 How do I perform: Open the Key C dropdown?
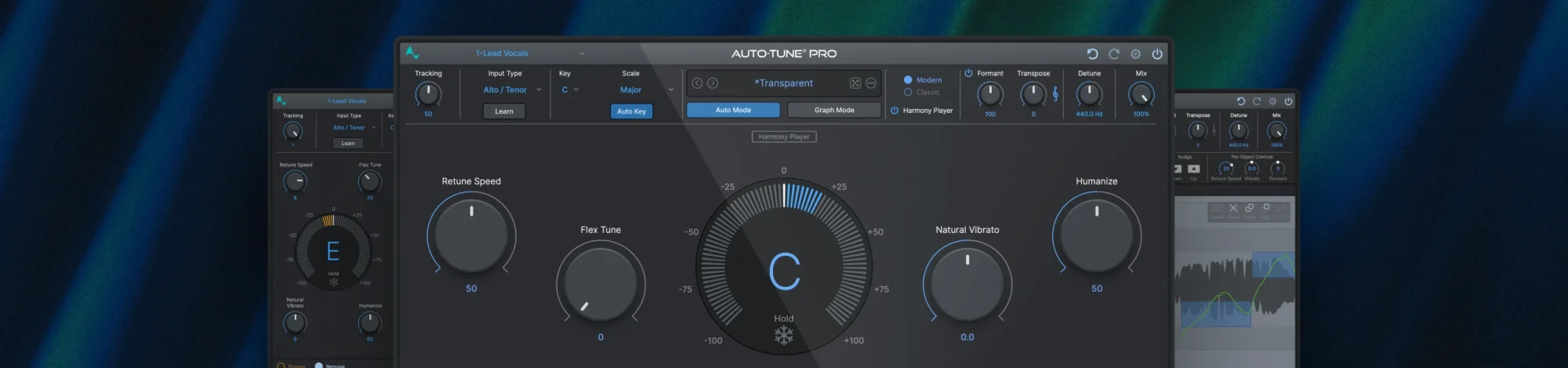point(570,90)
